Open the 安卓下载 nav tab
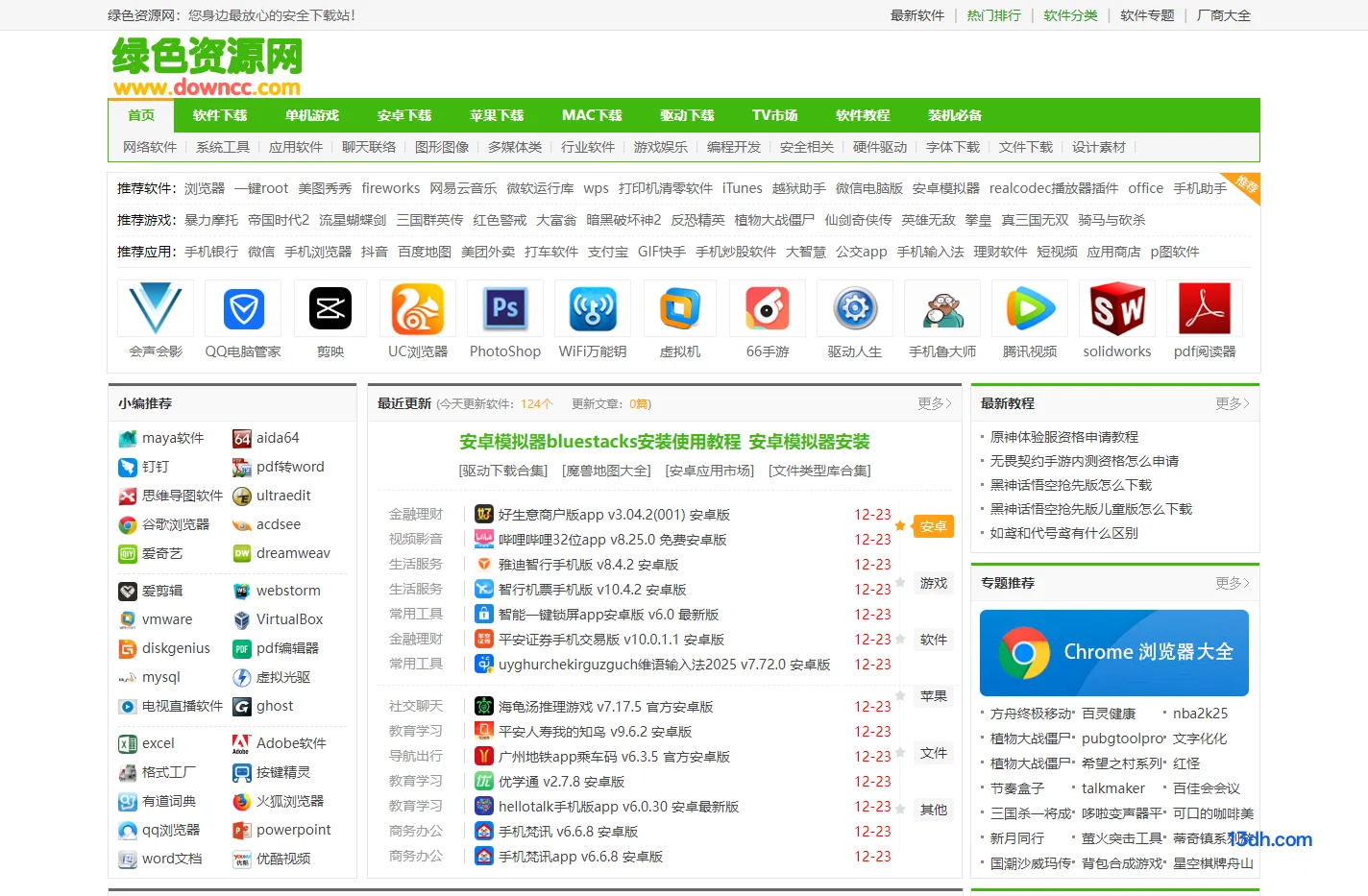Viewport: 1368px width, 896px height. pos(404,115)
